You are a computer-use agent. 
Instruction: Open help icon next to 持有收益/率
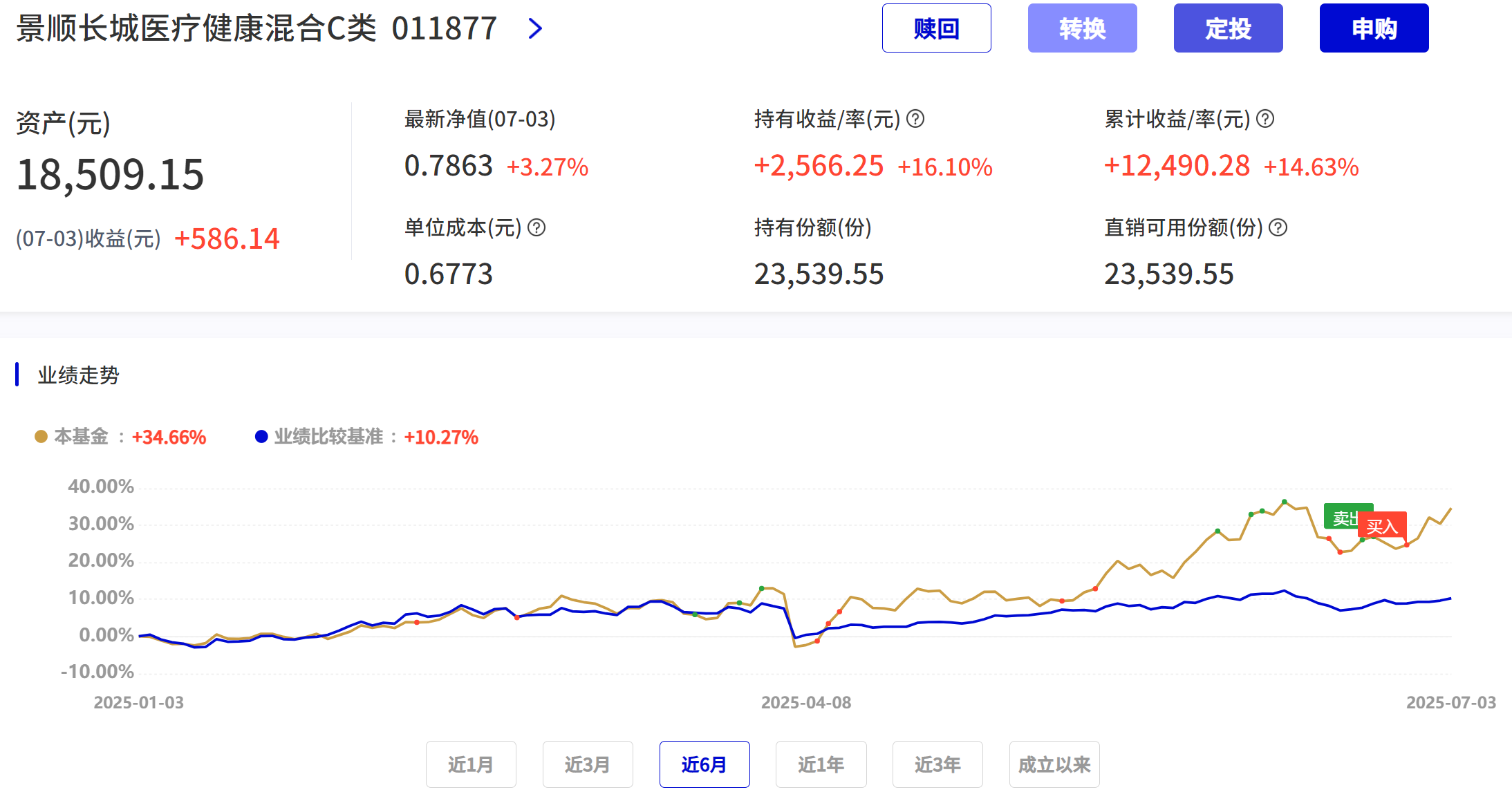tap(915, 119)
